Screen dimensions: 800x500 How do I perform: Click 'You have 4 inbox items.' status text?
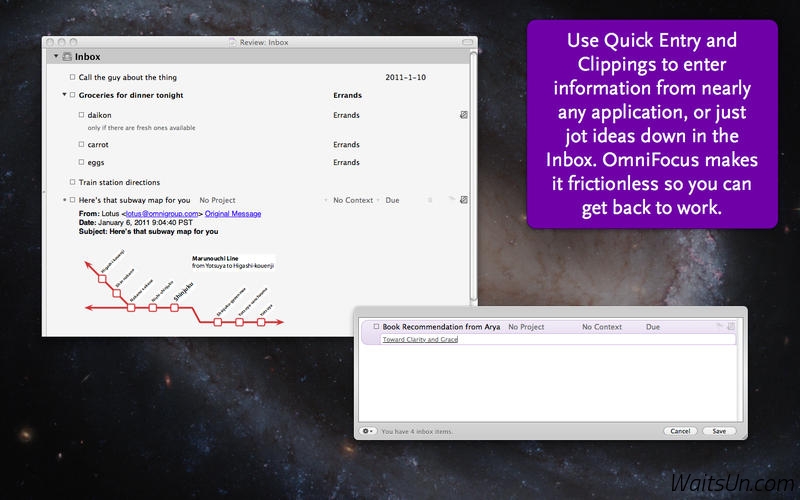pos(417,432)
